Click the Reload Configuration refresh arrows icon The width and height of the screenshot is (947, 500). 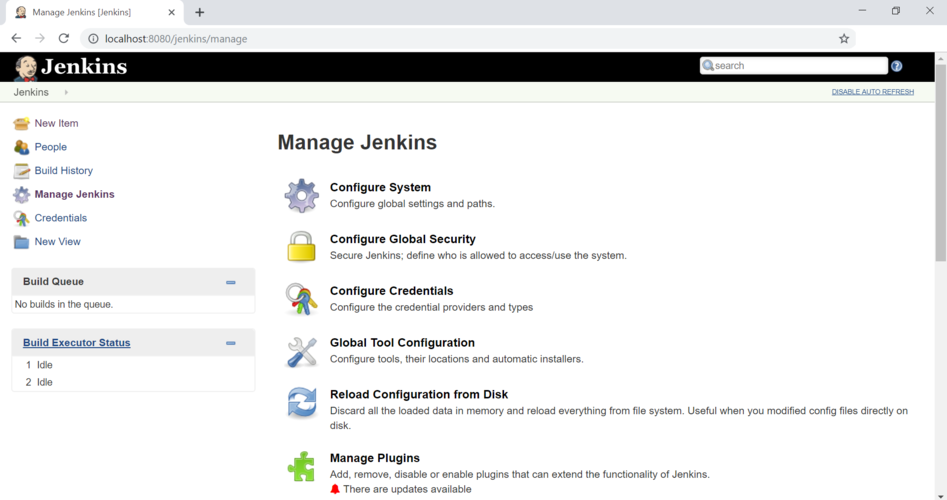click(x=301, y=403)
